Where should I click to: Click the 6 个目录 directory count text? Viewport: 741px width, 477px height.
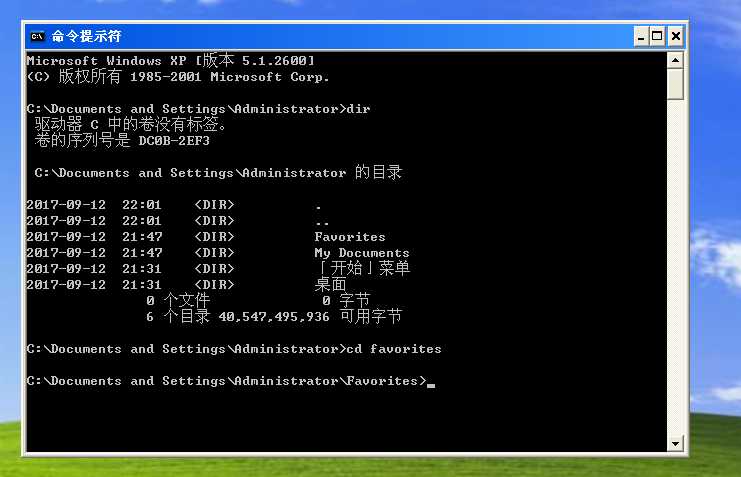tap(178, 316)
